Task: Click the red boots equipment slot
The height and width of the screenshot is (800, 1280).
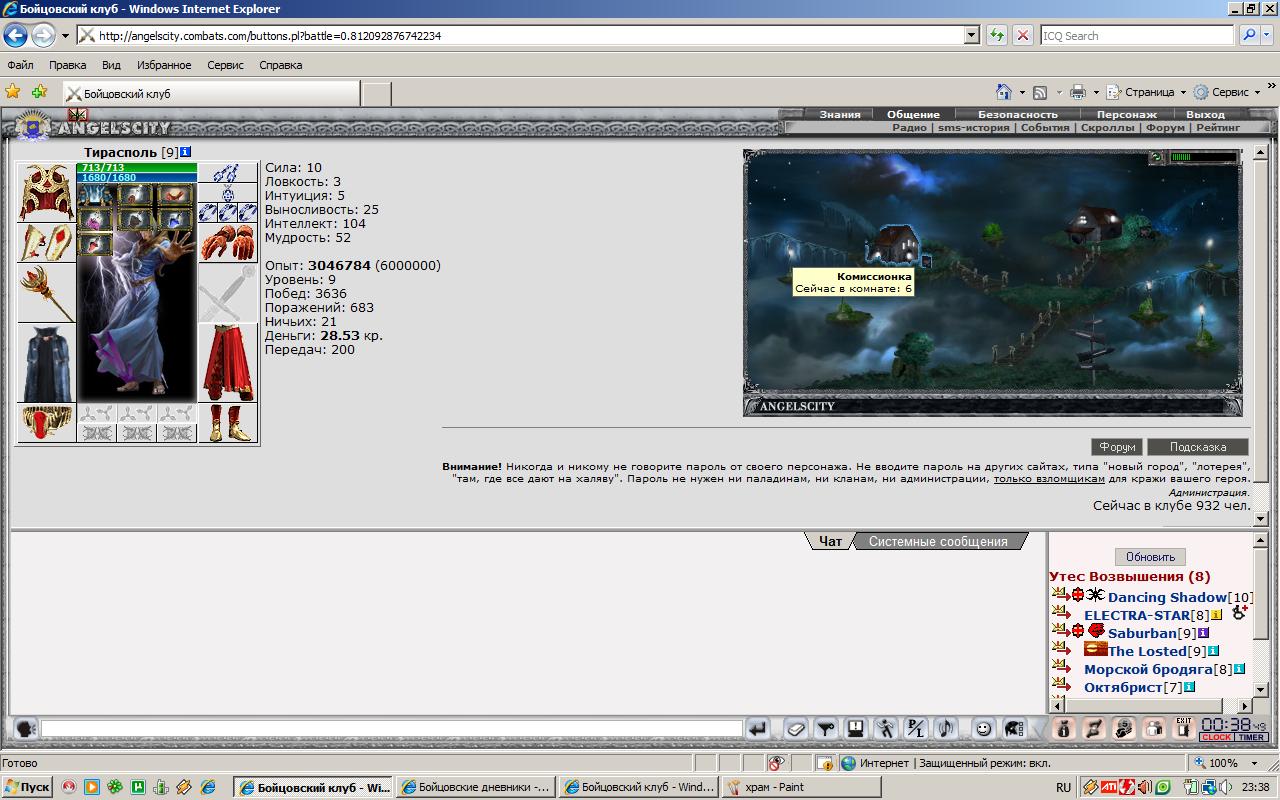Action: [x=228, y=423]
